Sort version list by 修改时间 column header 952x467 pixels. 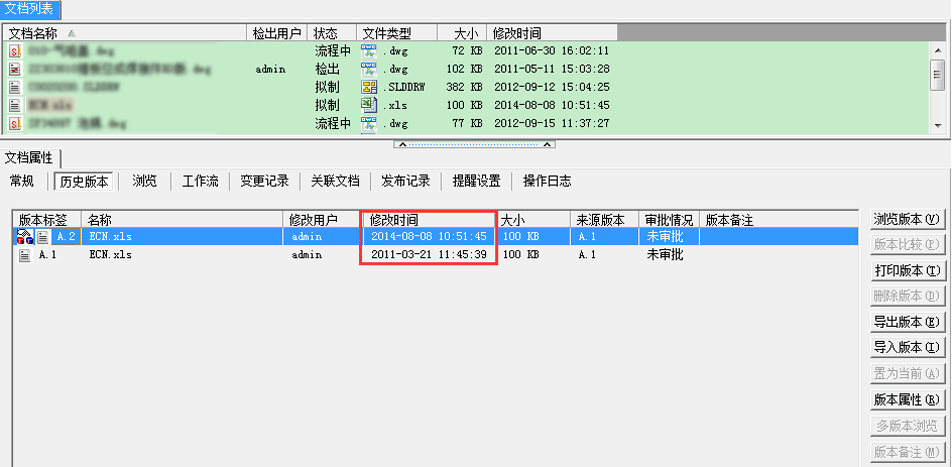point(394,219)
